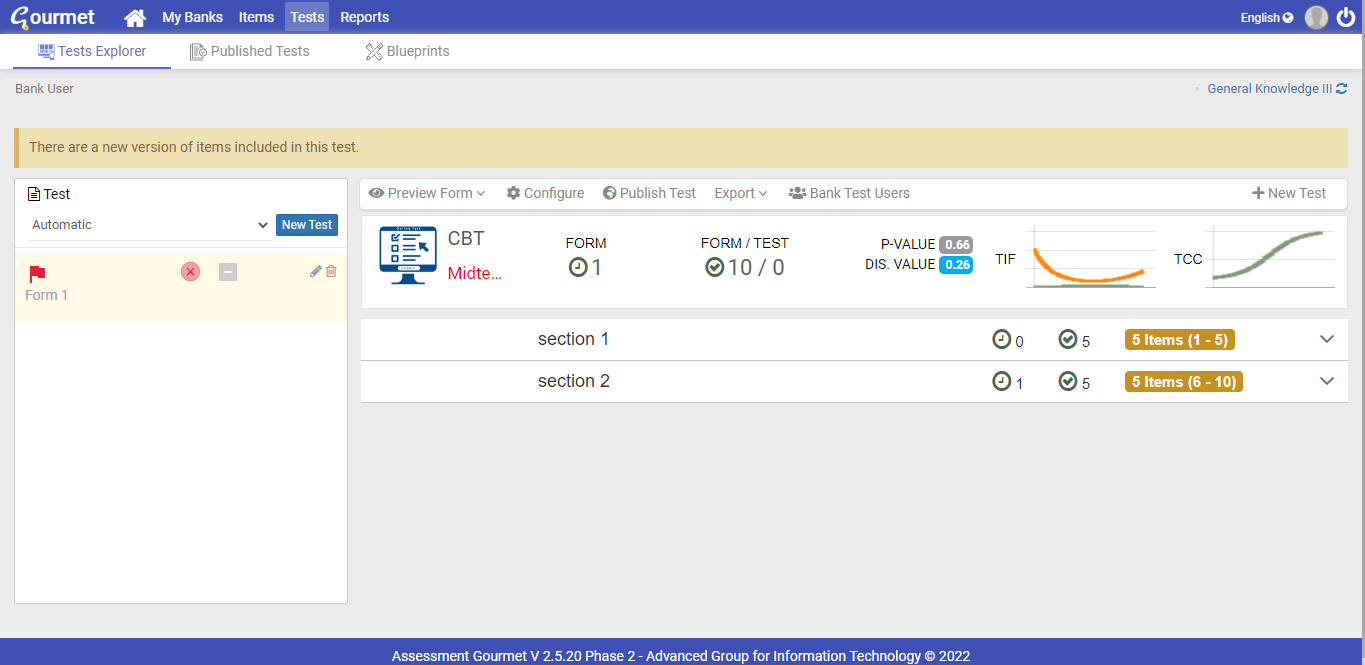Image resolution: width=1365 pixels, height=665 pixels.
Task: Toggle the gray minus box on Form 1
Action: [x=228, y=272]
